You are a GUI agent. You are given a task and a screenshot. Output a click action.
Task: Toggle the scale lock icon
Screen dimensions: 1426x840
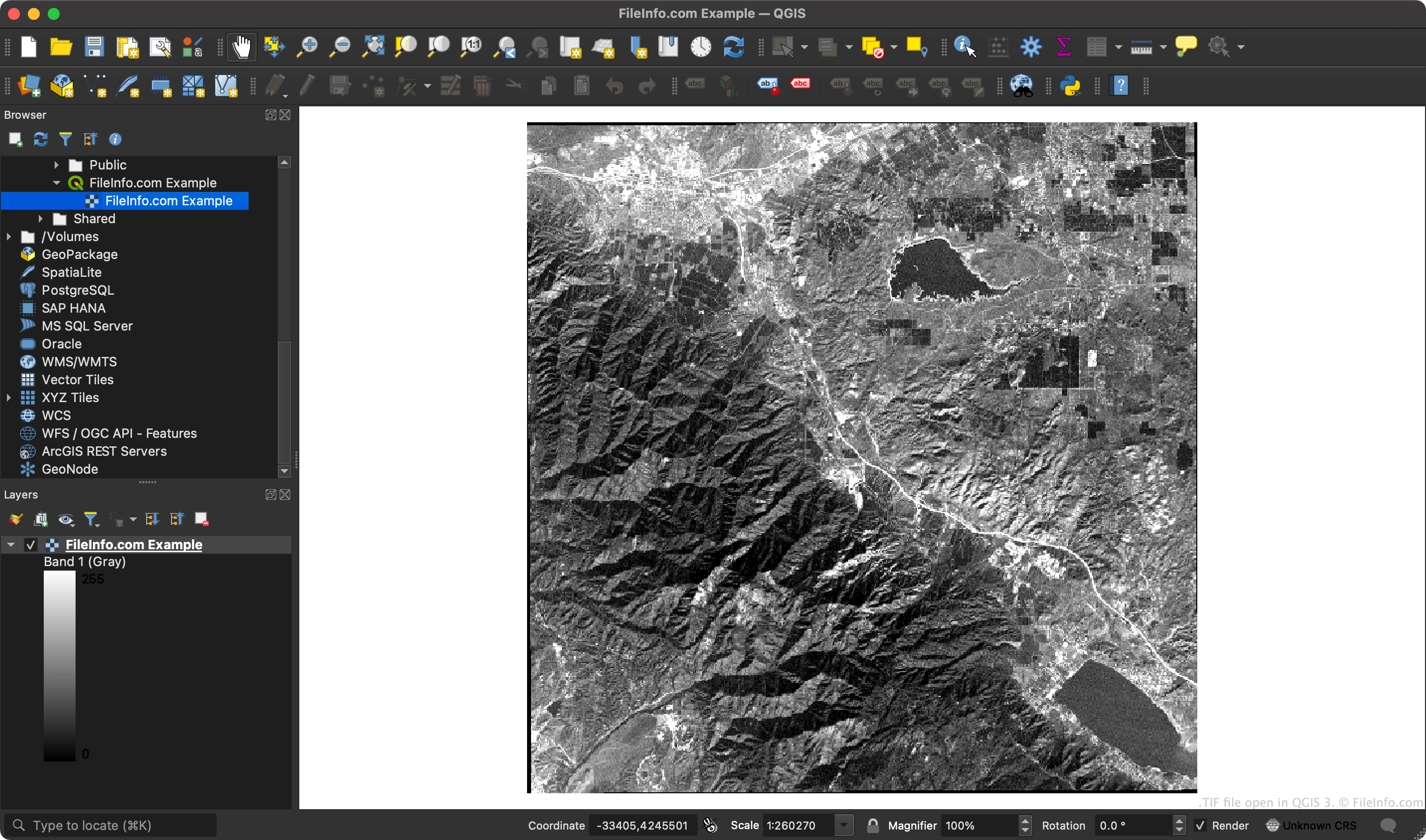(873, 825)
